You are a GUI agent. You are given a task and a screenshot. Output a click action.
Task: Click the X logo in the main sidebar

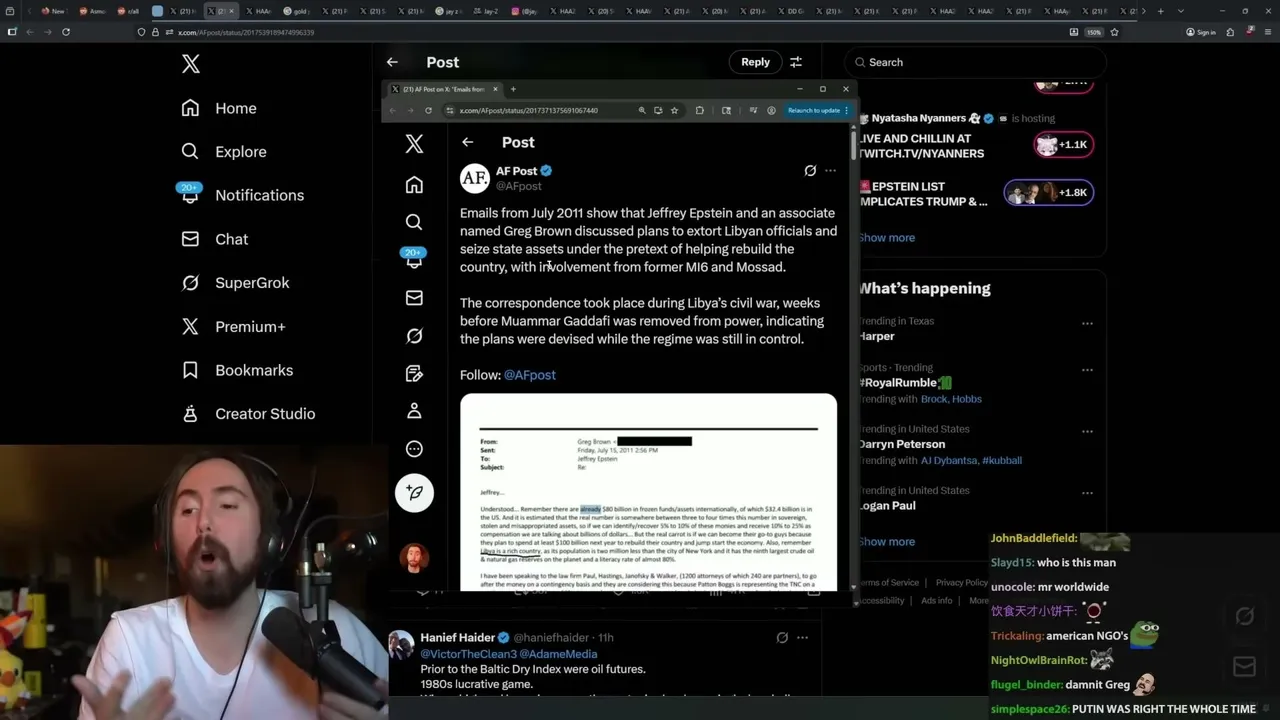click(191, 64)
